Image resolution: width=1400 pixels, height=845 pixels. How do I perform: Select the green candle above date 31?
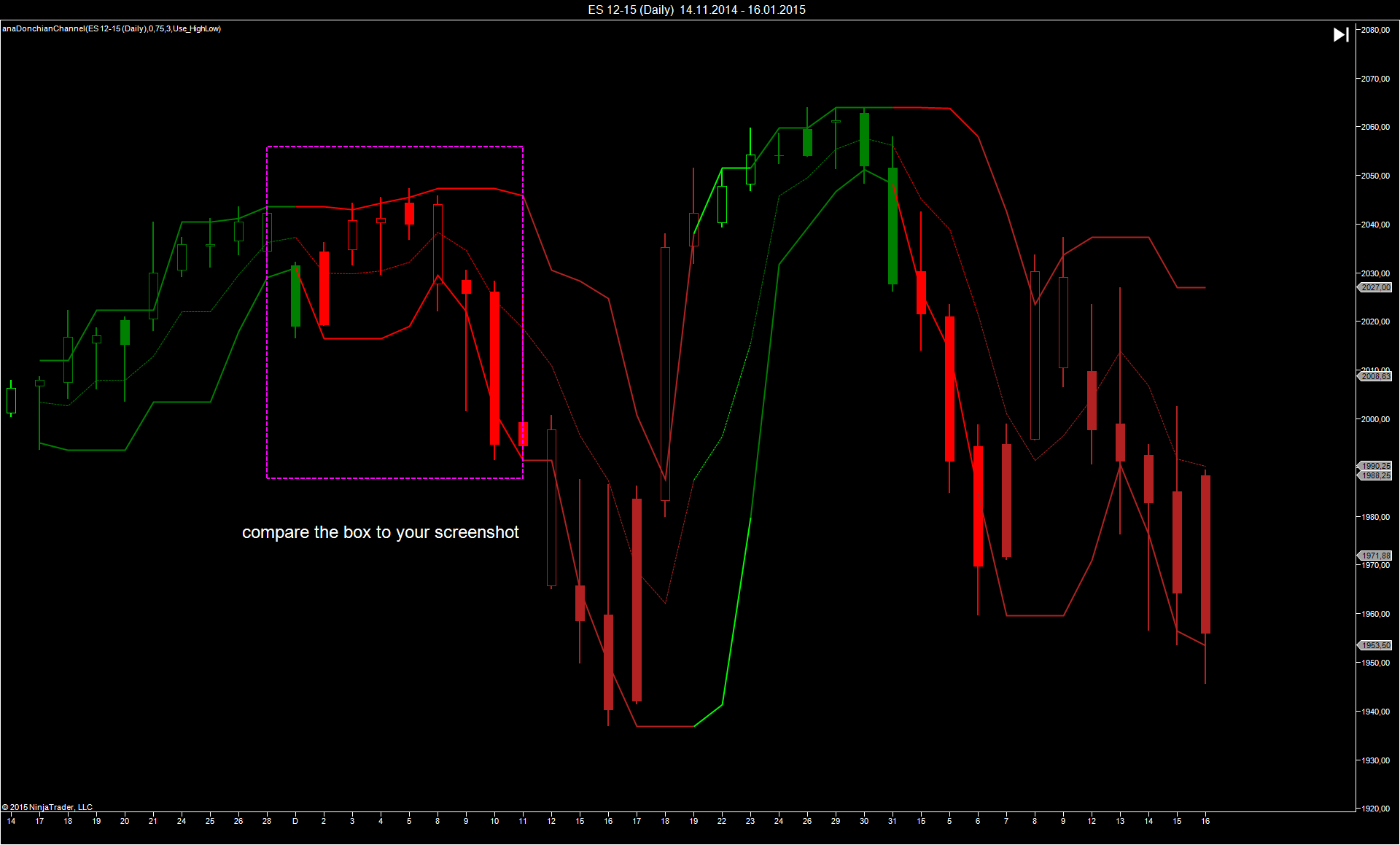(892, 226)
